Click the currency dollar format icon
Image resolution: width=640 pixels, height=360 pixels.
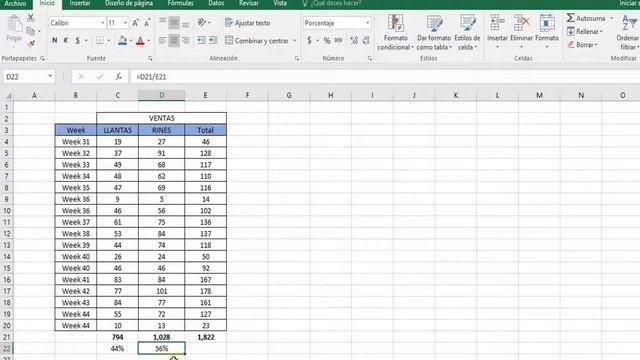309,40
